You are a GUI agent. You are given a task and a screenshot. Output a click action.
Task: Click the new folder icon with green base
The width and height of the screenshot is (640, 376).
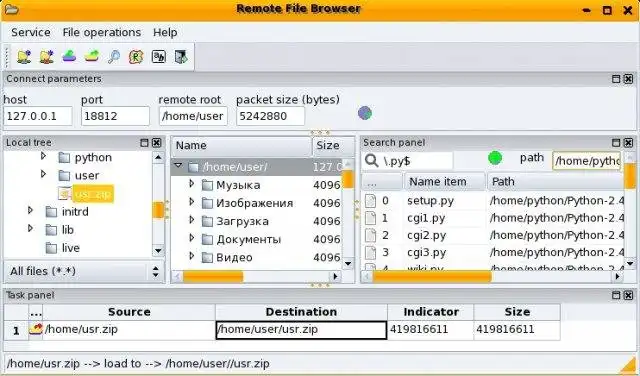24,57
